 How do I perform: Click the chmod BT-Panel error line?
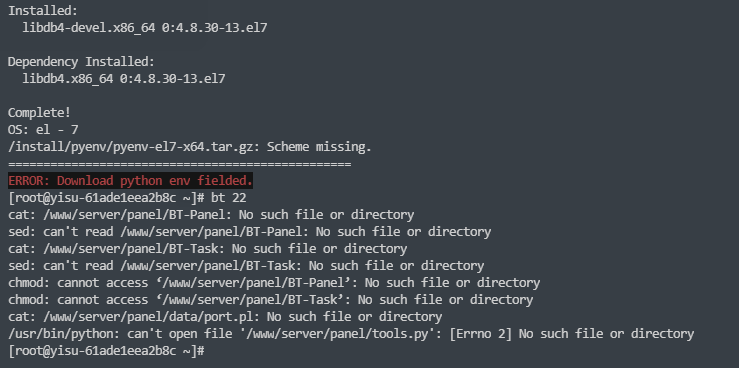pyautogui.click(x=274, y=283)
